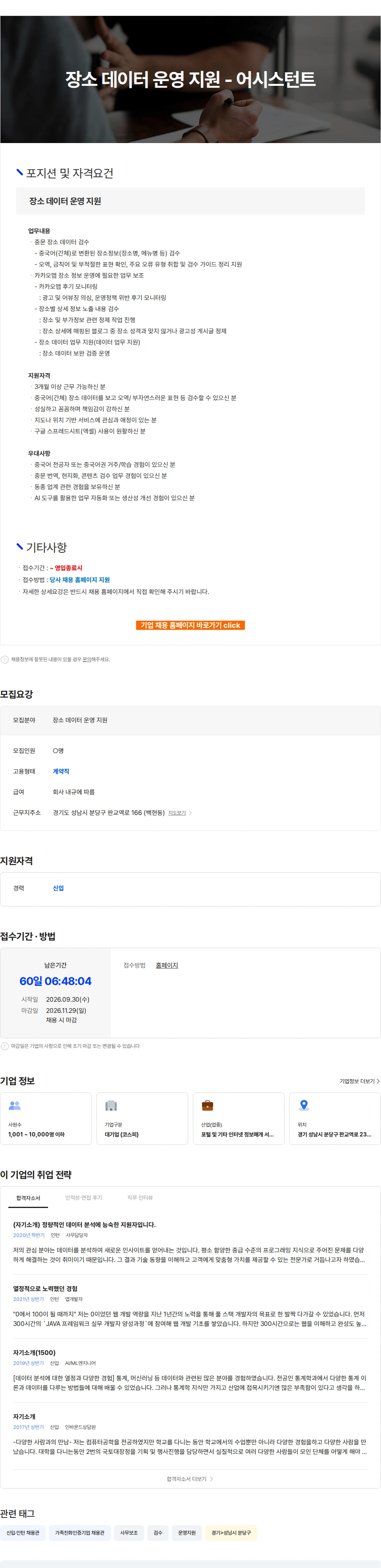Click the 산업(업종) 포털 card
The height and width of the screenshot is (1568, 381).
point(239,1118)
